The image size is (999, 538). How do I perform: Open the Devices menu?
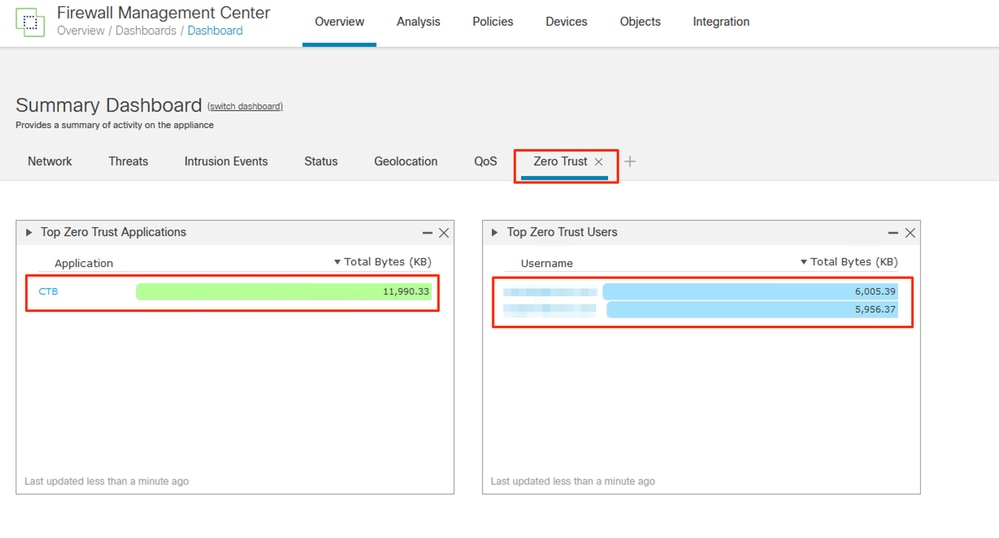(566, 22)
